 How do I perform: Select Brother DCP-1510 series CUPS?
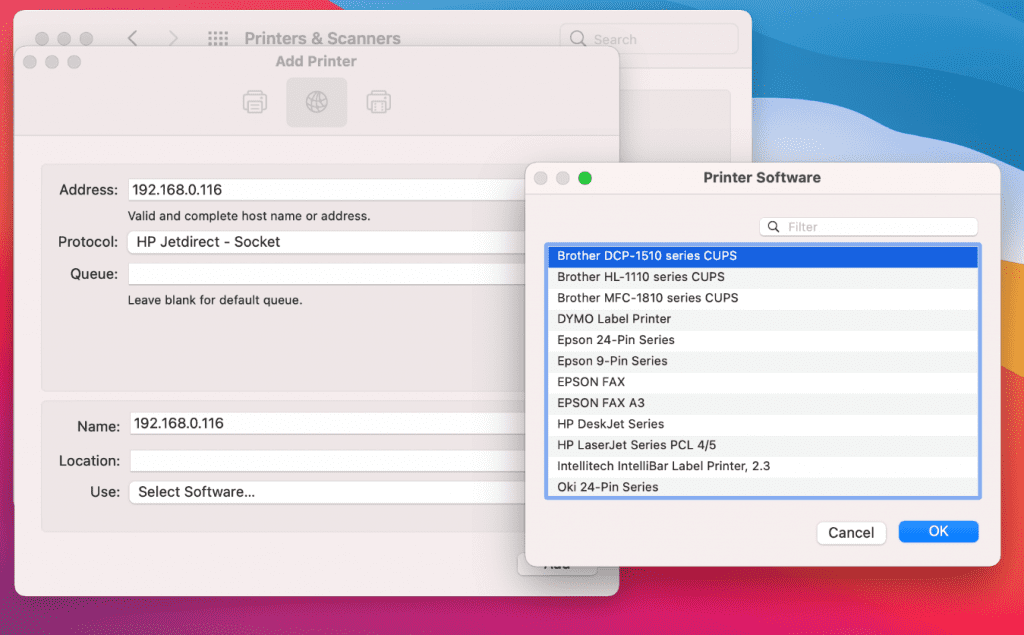(x=763, y=256)
